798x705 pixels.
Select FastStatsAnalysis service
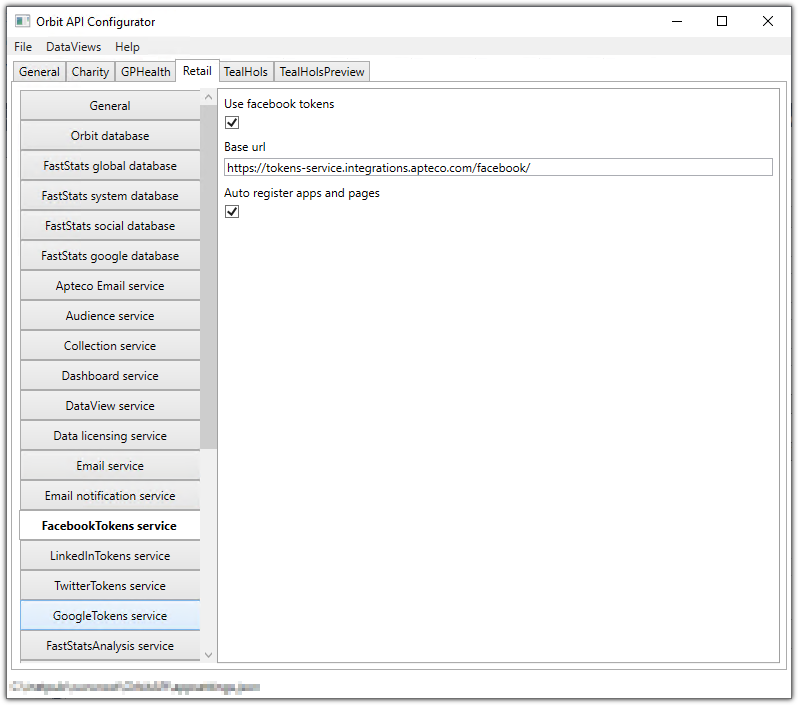pyautogui.click(x=110, y=646)
